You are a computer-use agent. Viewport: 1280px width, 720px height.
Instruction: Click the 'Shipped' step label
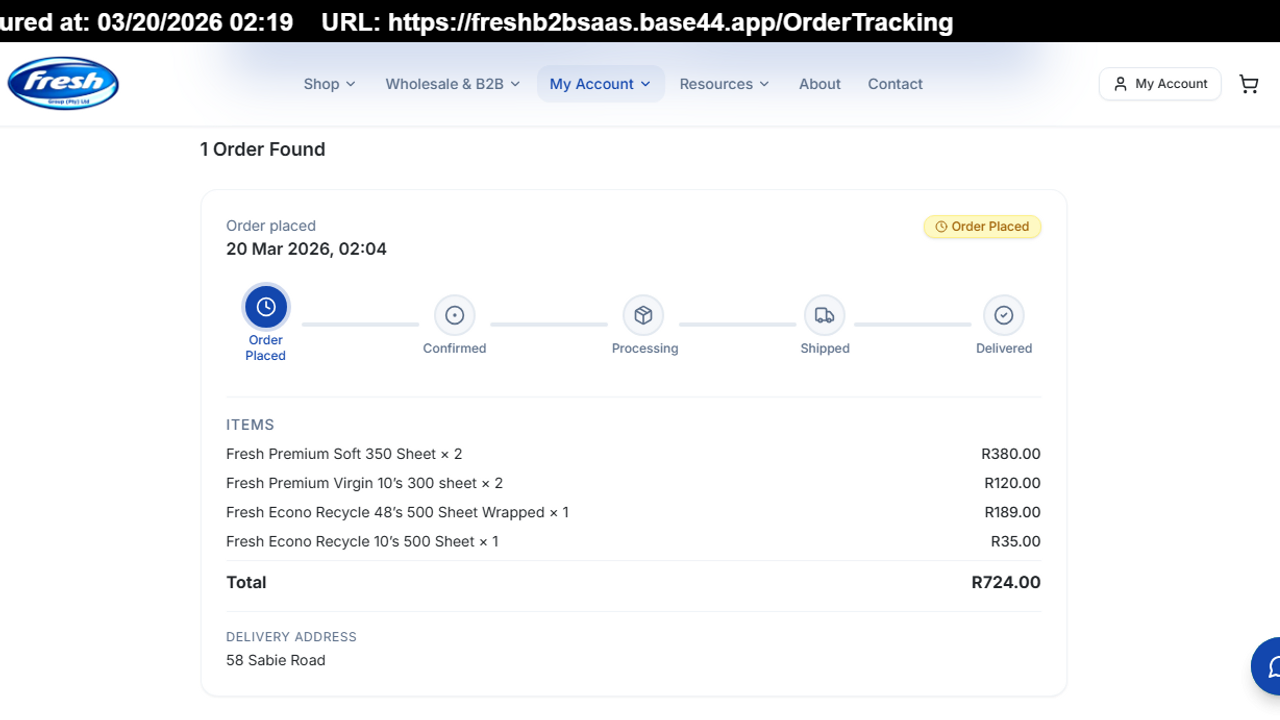point(825,348)
